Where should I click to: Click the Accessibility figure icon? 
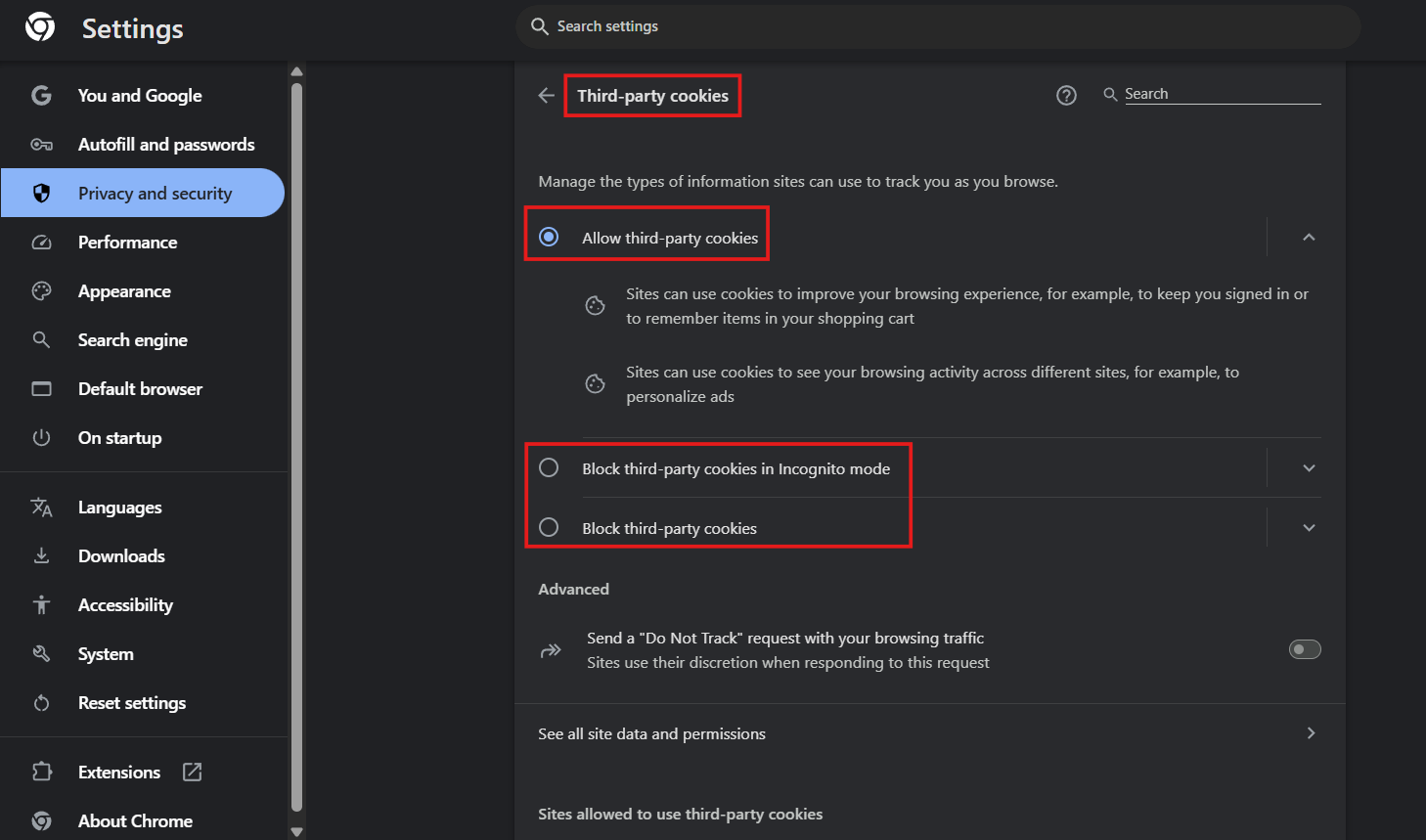[41, 604]
